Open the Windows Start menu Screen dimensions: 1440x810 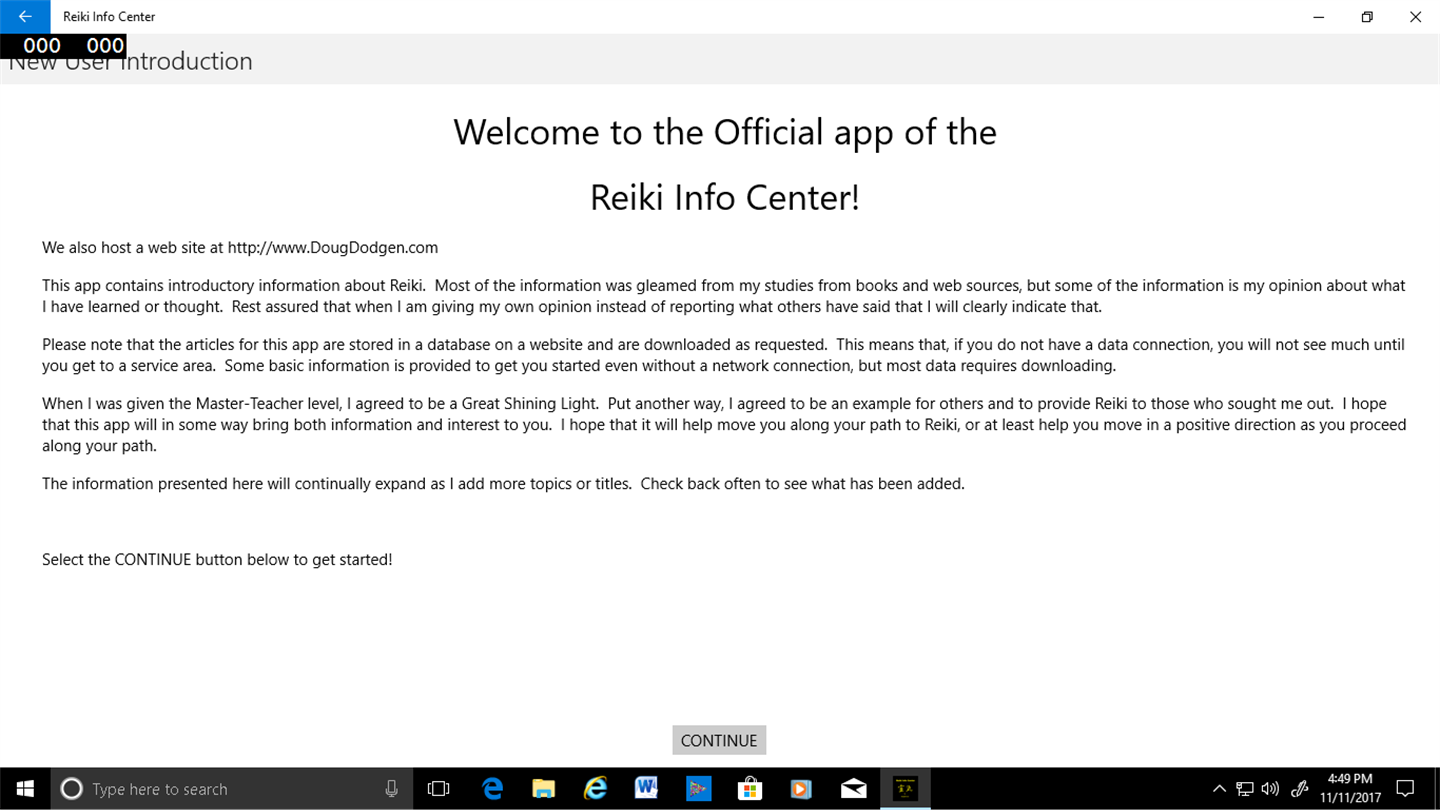[24, 789]
